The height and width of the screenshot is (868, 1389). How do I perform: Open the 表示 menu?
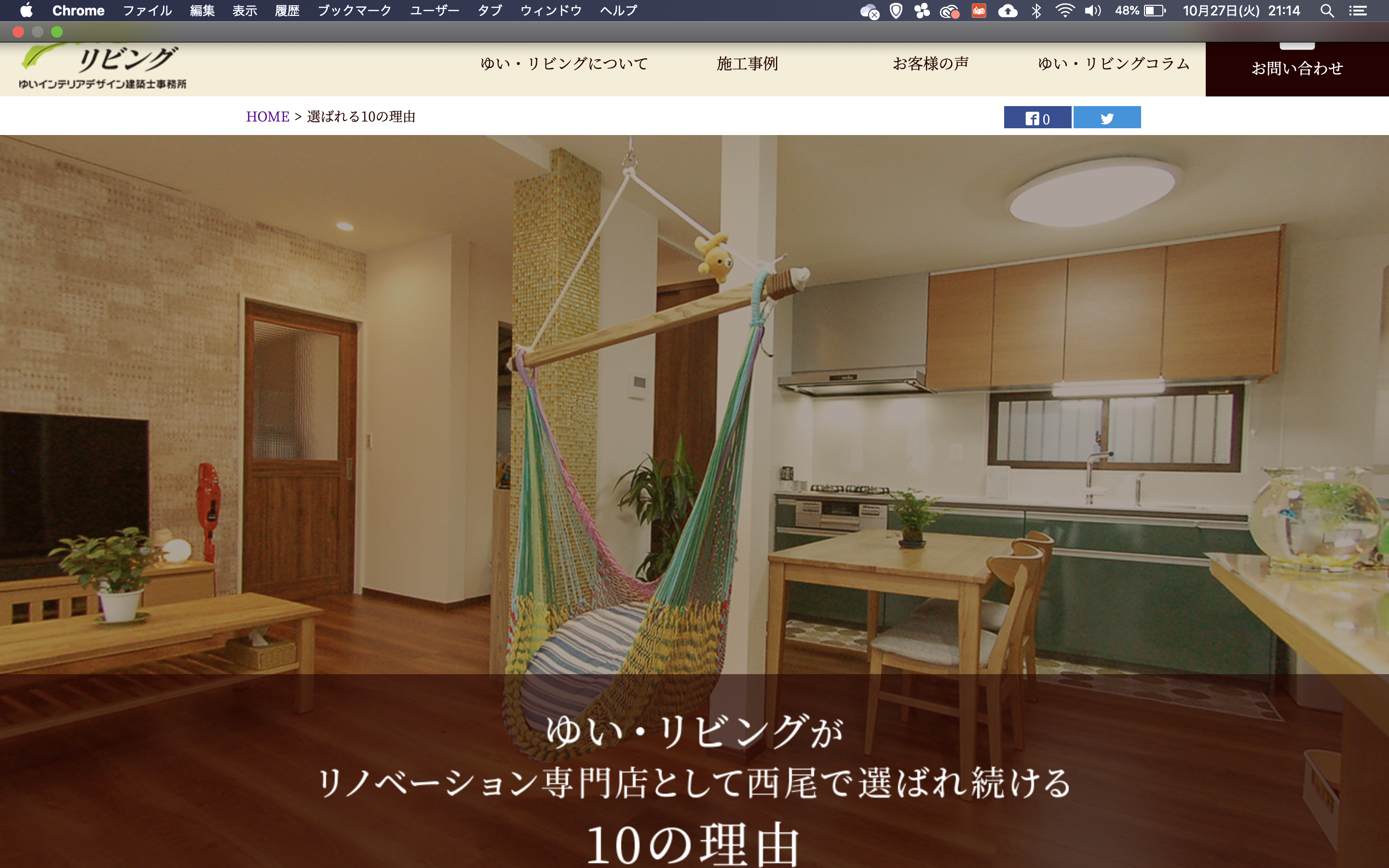pyautogui.click(x=245, y=10)
